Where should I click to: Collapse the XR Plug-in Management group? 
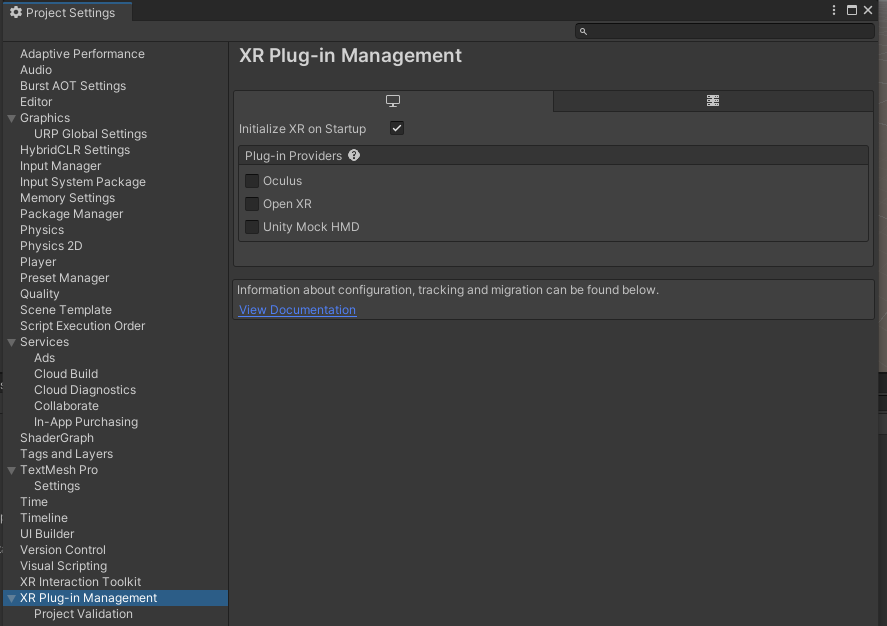click(x=11, y=598)
